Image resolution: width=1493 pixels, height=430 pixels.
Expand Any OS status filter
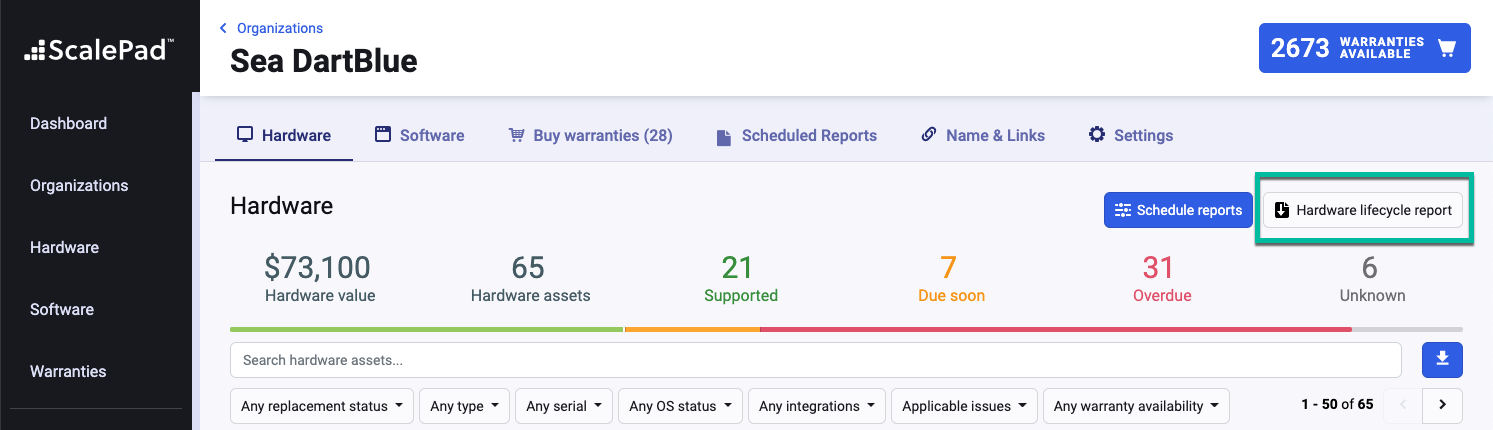680,406
